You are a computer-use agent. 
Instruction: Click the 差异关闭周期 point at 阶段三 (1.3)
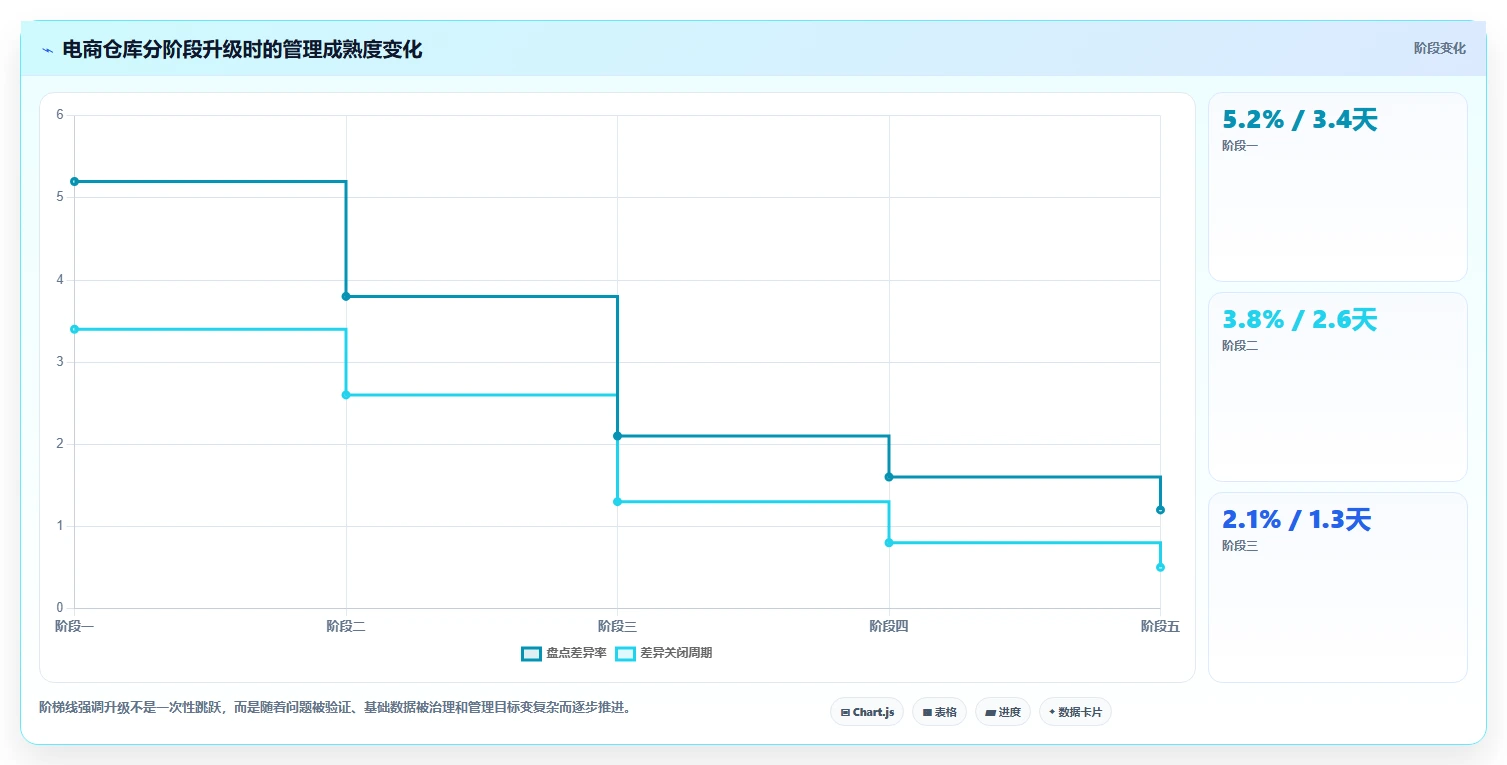click(x=617, y=501)
